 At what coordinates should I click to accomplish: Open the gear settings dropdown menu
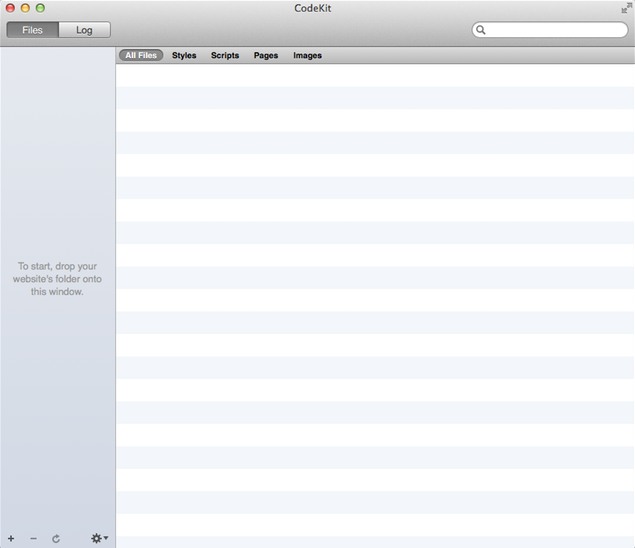tap(99, 538)
